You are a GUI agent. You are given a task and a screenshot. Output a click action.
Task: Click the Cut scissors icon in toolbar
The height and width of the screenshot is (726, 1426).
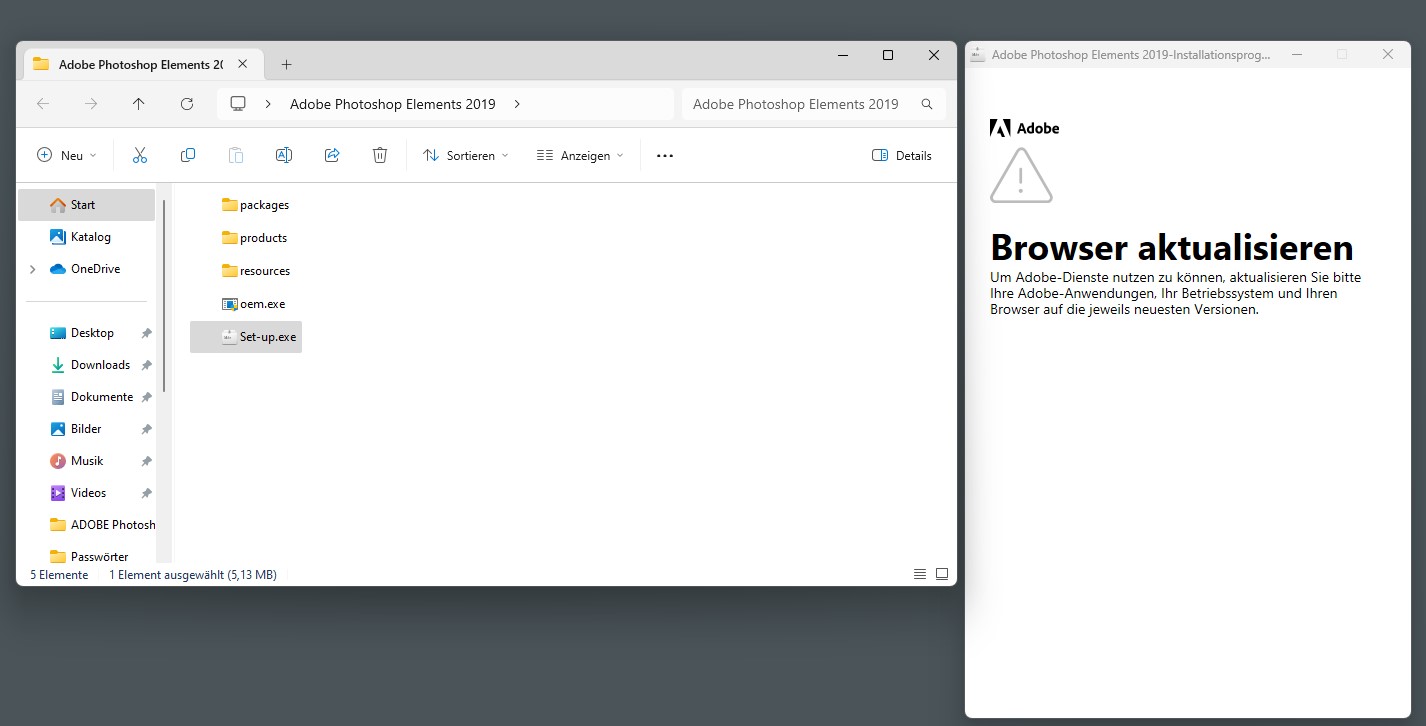(140, 155)
